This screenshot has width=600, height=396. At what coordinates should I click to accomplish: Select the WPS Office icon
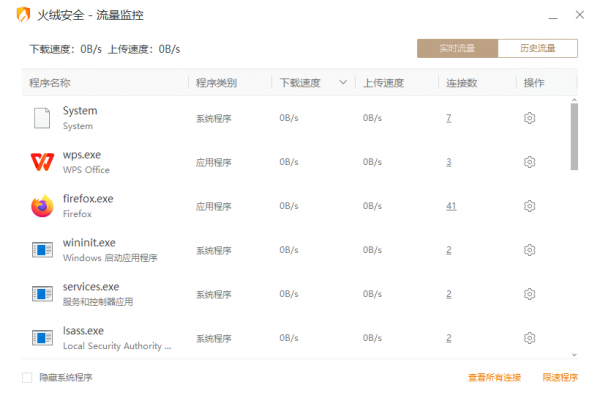pos(42,162)
